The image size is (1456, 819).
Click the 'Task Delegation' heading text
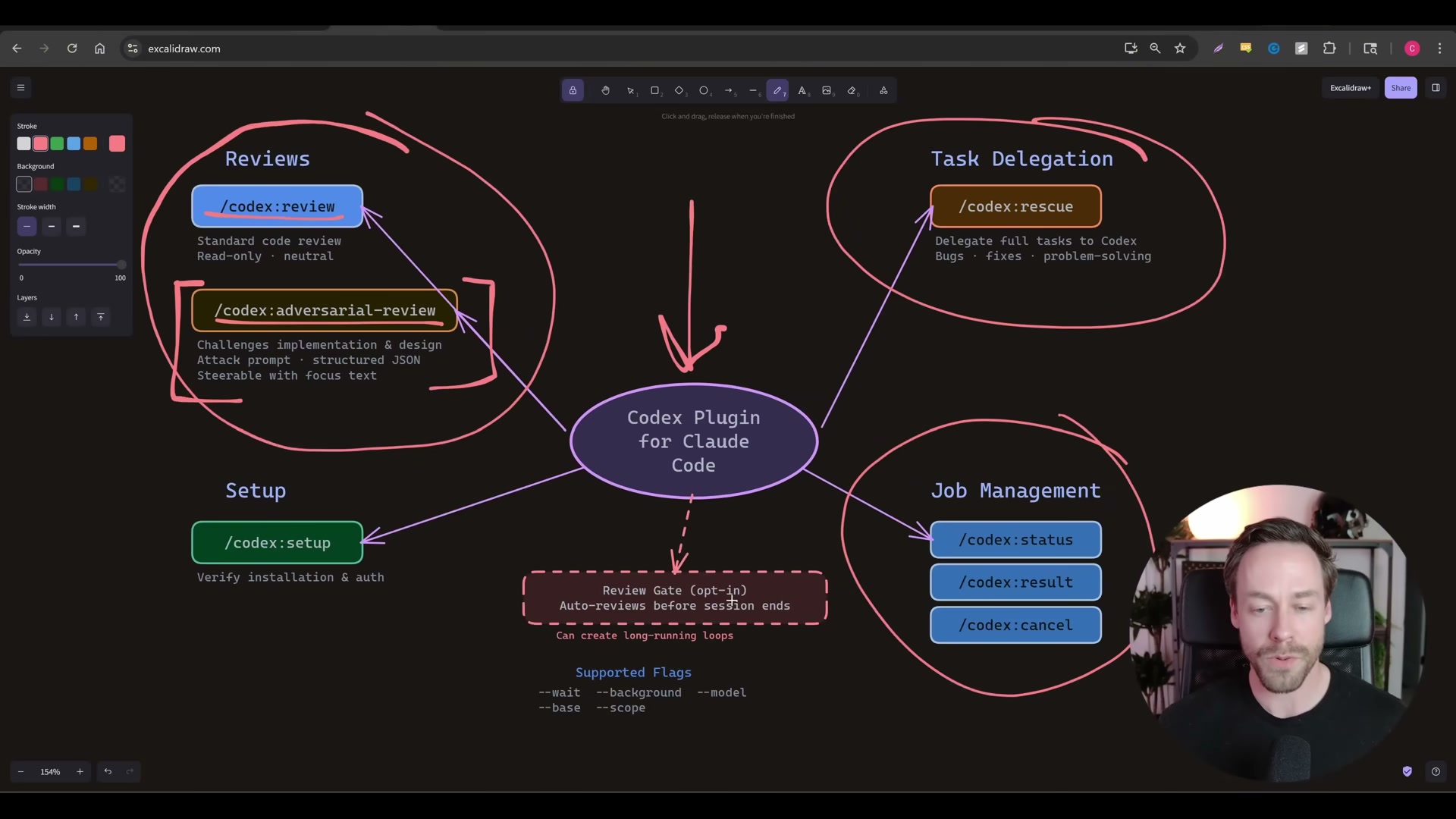point(1021,158)
